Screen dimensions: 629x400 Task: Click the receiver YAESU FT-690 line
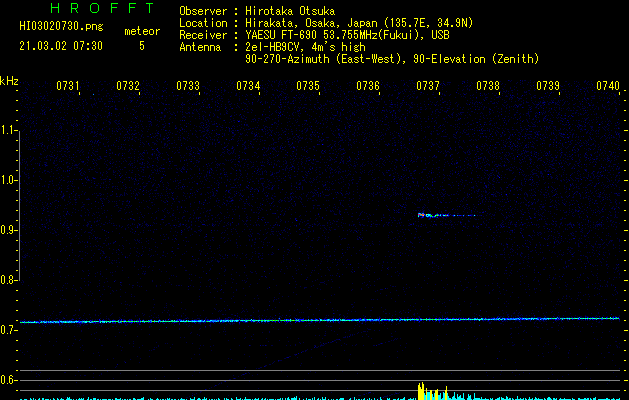(347, 35)
